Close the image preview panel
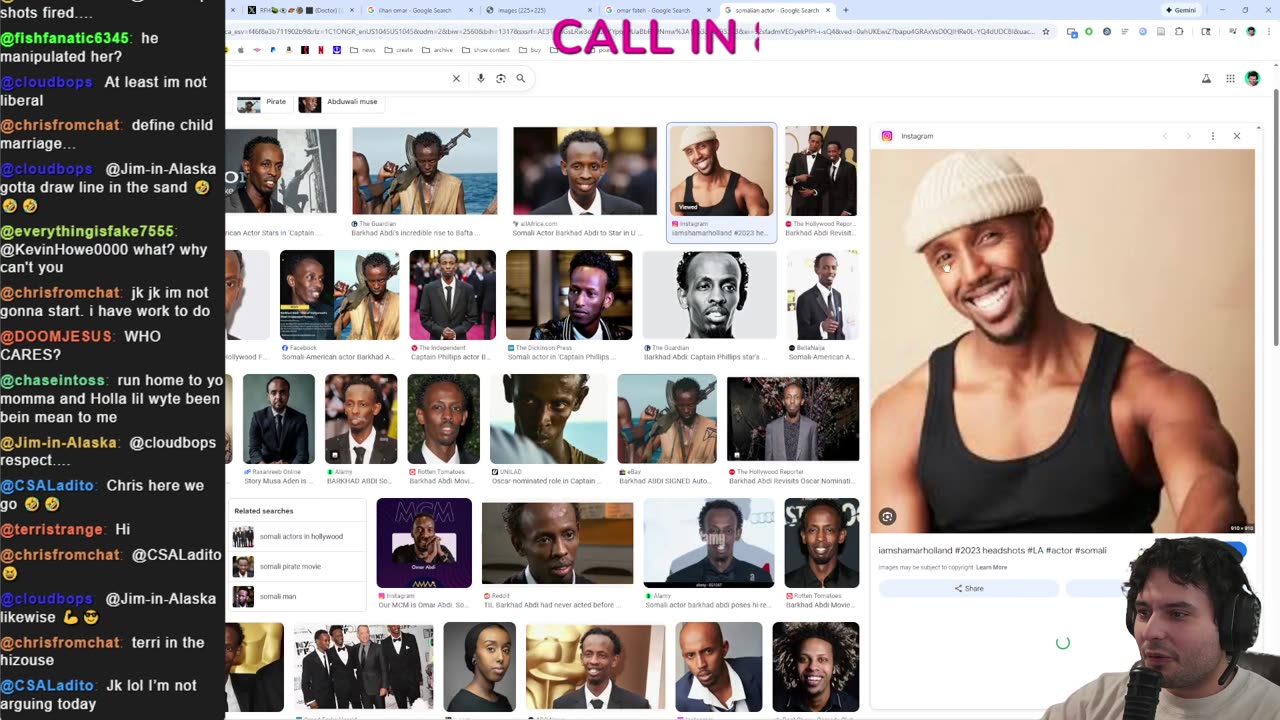 (x=1236, y=136)
